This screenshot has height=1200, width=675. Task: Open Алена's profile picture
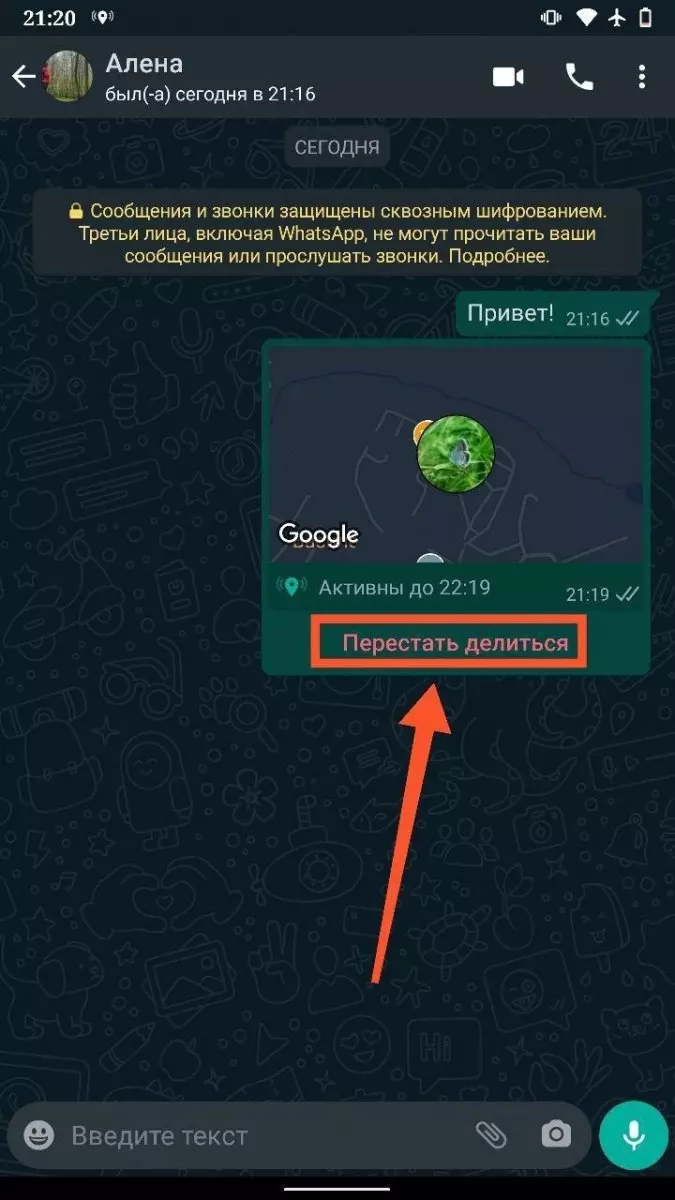69,77
